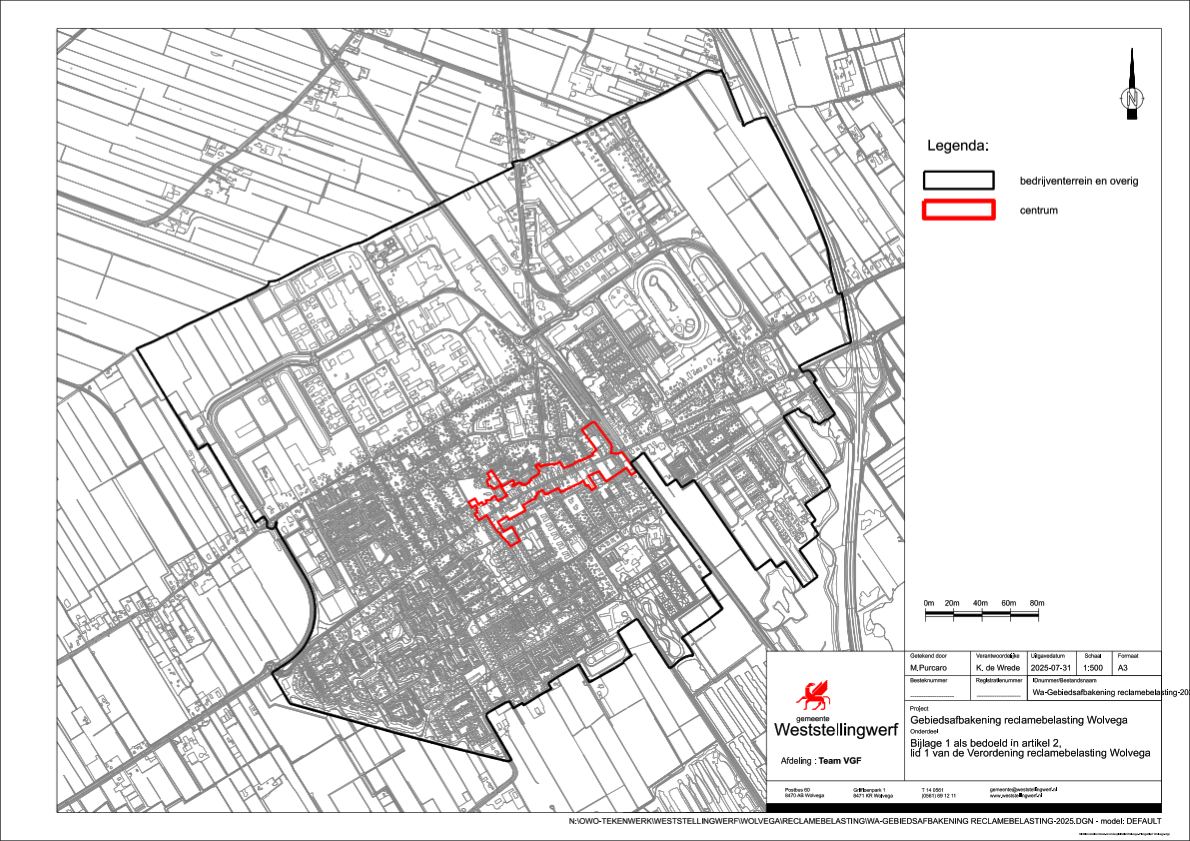Click the issue date 2025-07-31
Viewport: 1190px width, 841px height.
(x=1055, y=667)
